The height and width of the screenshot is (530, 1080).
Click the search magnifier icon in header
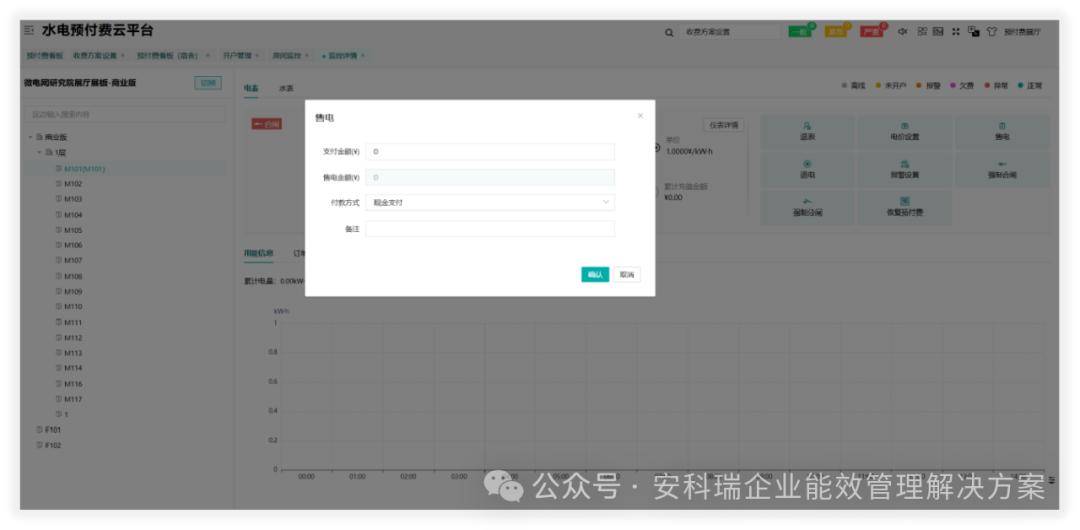click(x=669, y=33)
